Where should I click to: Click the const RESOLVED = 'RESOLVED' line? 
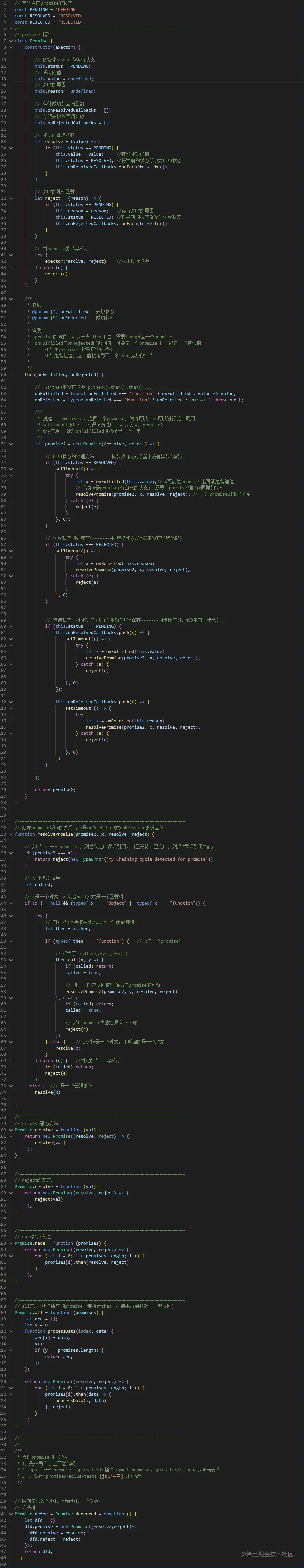(x=49, y=16)
